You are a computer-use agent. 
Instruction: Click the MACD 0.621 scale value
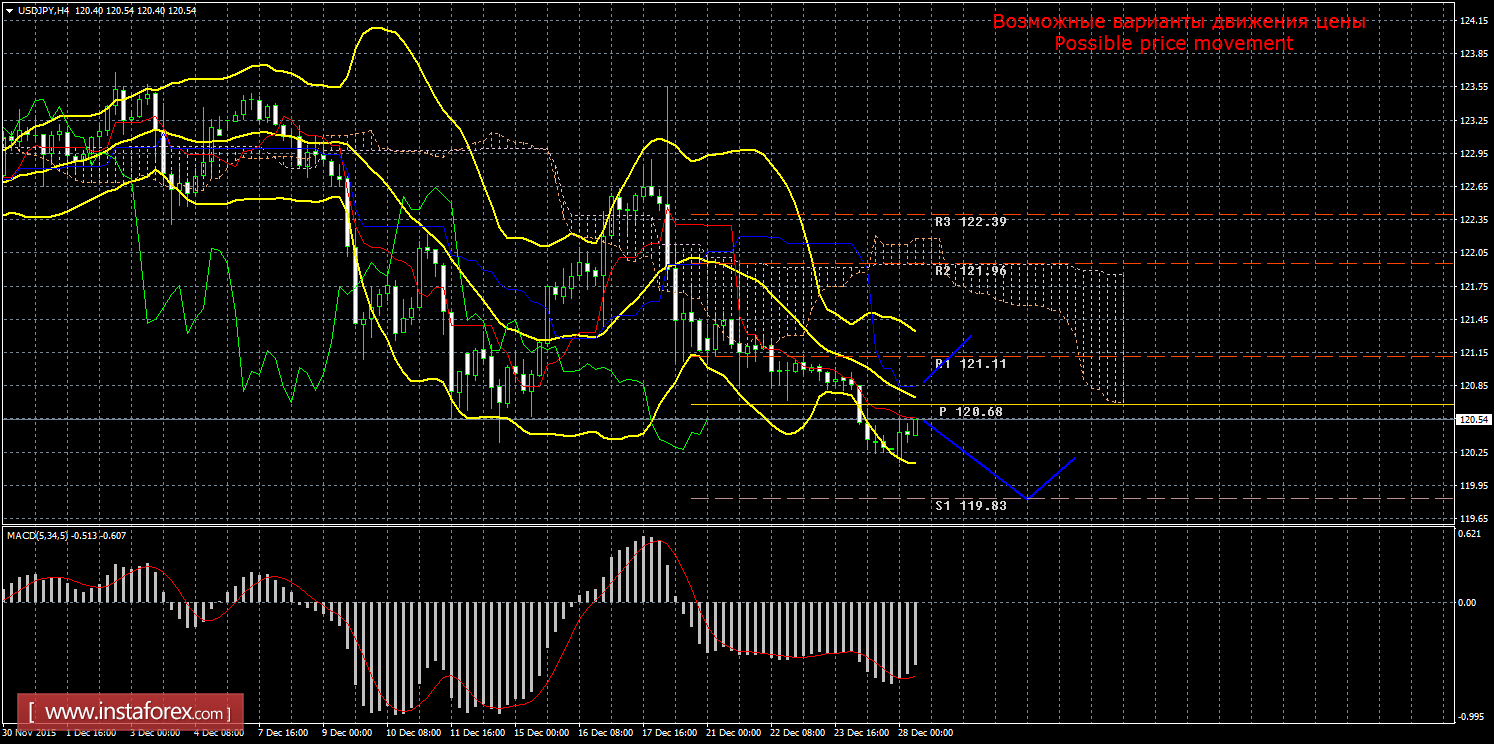pyautogui.click(x=1466, y=534)
